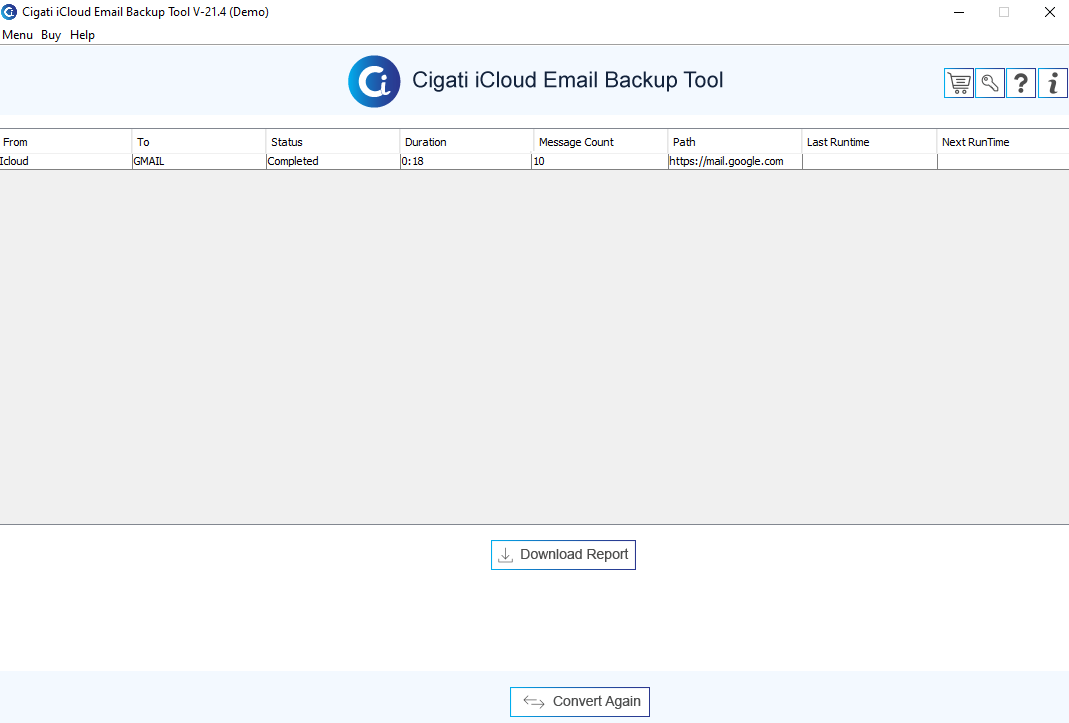This screenshot has height=723, width=1069.
Task: Click the Status column header
Action: pyautogui.click(x=333, y=142)
